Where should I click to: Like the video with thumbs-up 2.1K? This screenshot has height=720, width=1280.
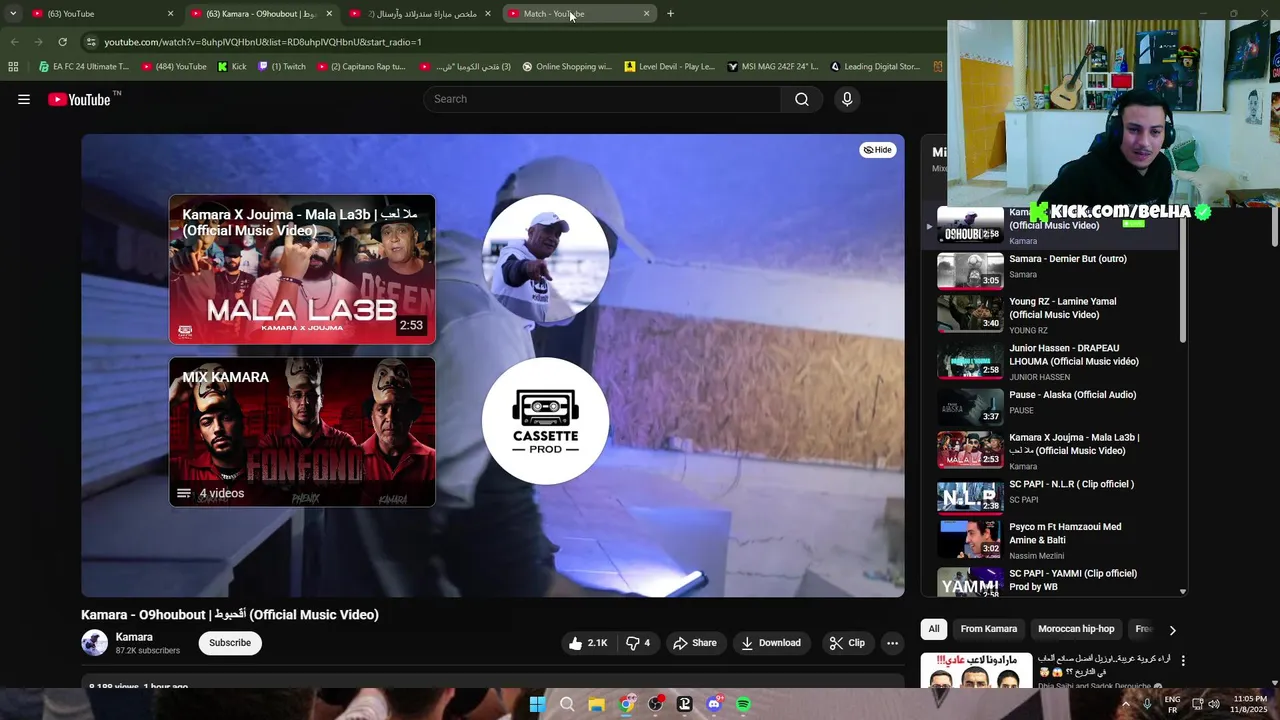point(588,643)
